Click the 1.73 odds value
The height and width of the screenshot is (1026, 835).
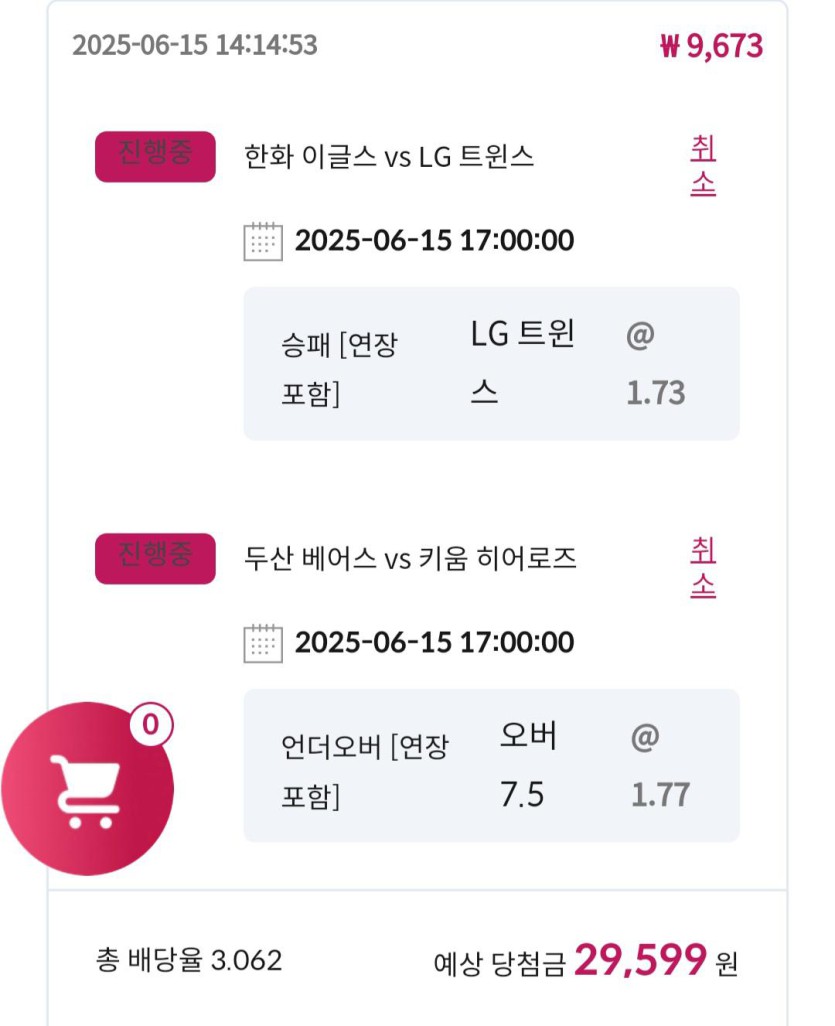point(656,393)
